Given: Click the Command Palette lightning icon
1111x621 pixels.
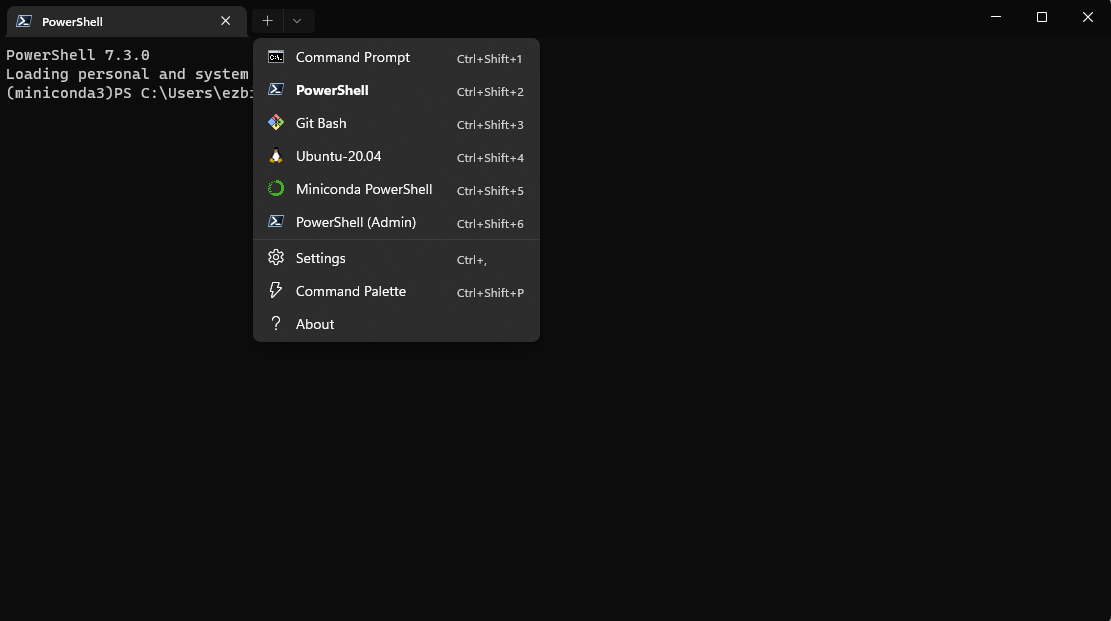Looking at the screenshot, I should [275, 290].
